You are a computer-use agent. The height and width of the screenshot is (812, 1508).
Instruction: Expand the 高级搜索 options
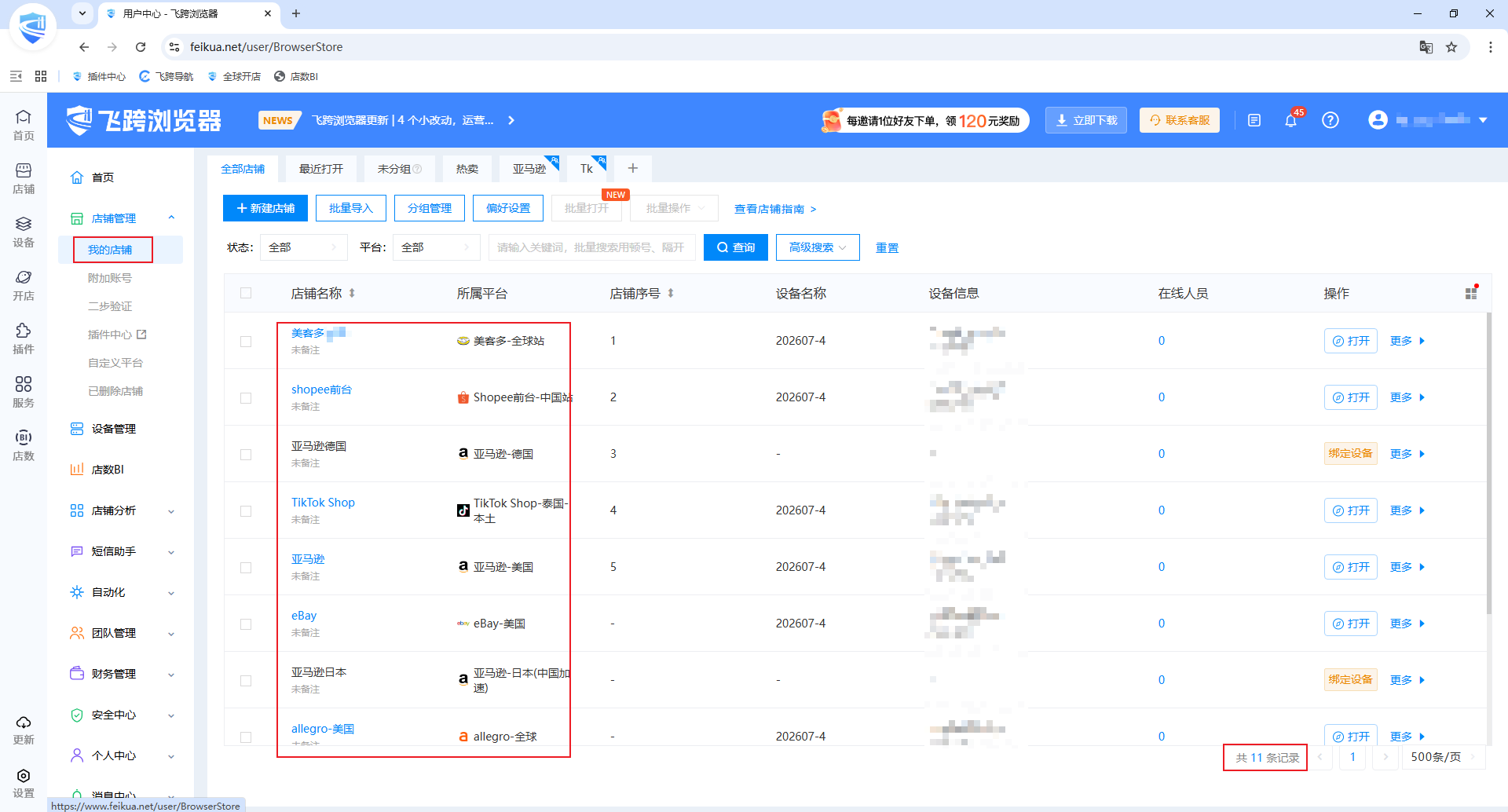[x=818, y=247]
